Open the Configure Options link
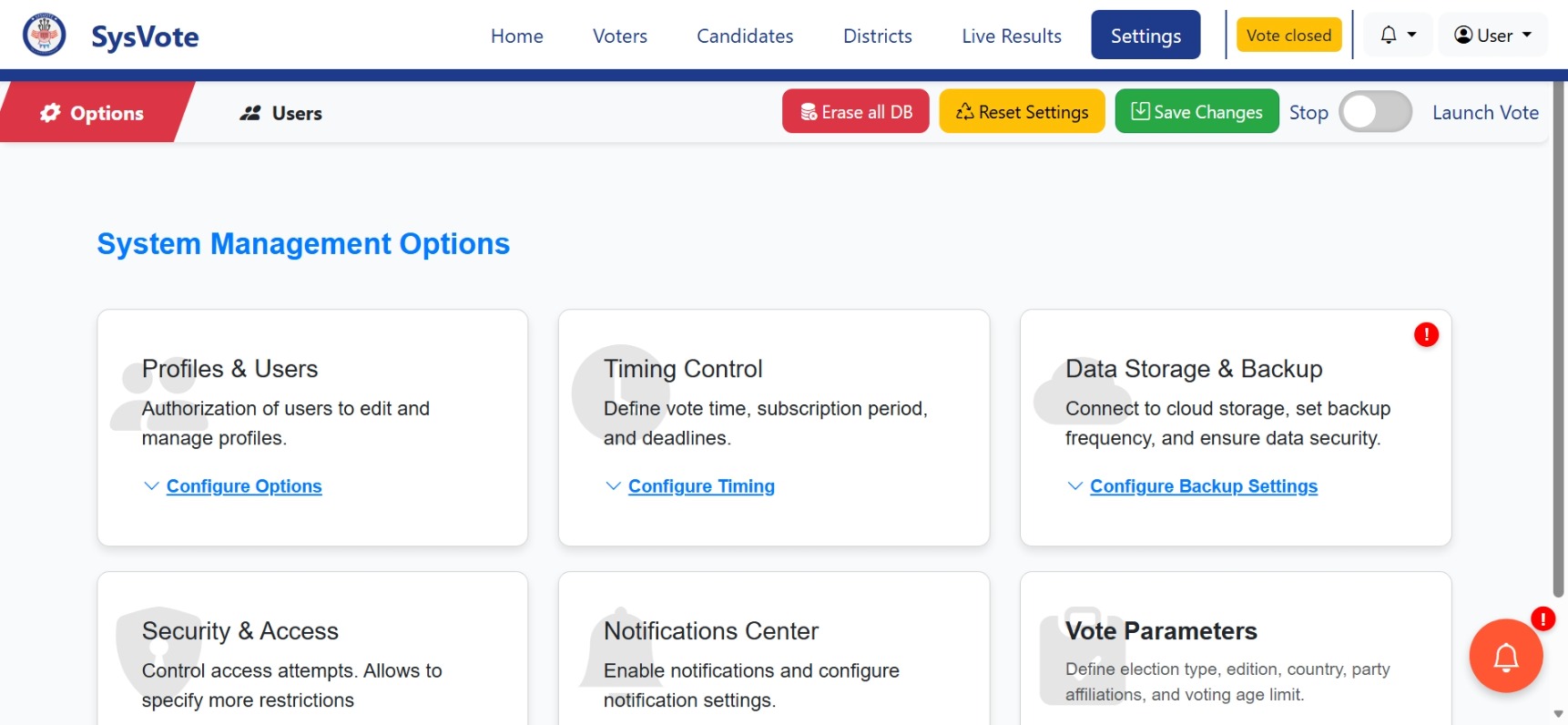Image resolution: width=1568 pixels, height=725 pixels. (244, 486)
